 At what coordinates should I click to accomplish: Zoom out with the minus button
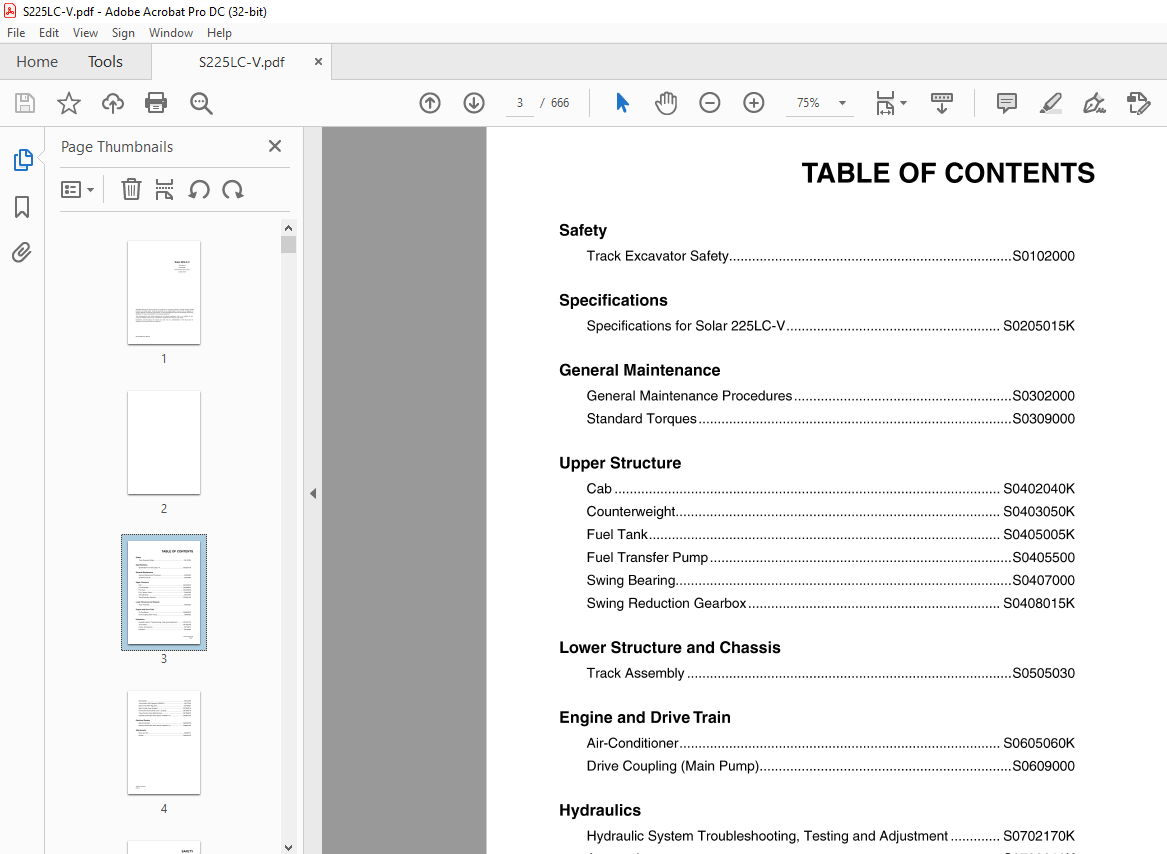[710, 103]
